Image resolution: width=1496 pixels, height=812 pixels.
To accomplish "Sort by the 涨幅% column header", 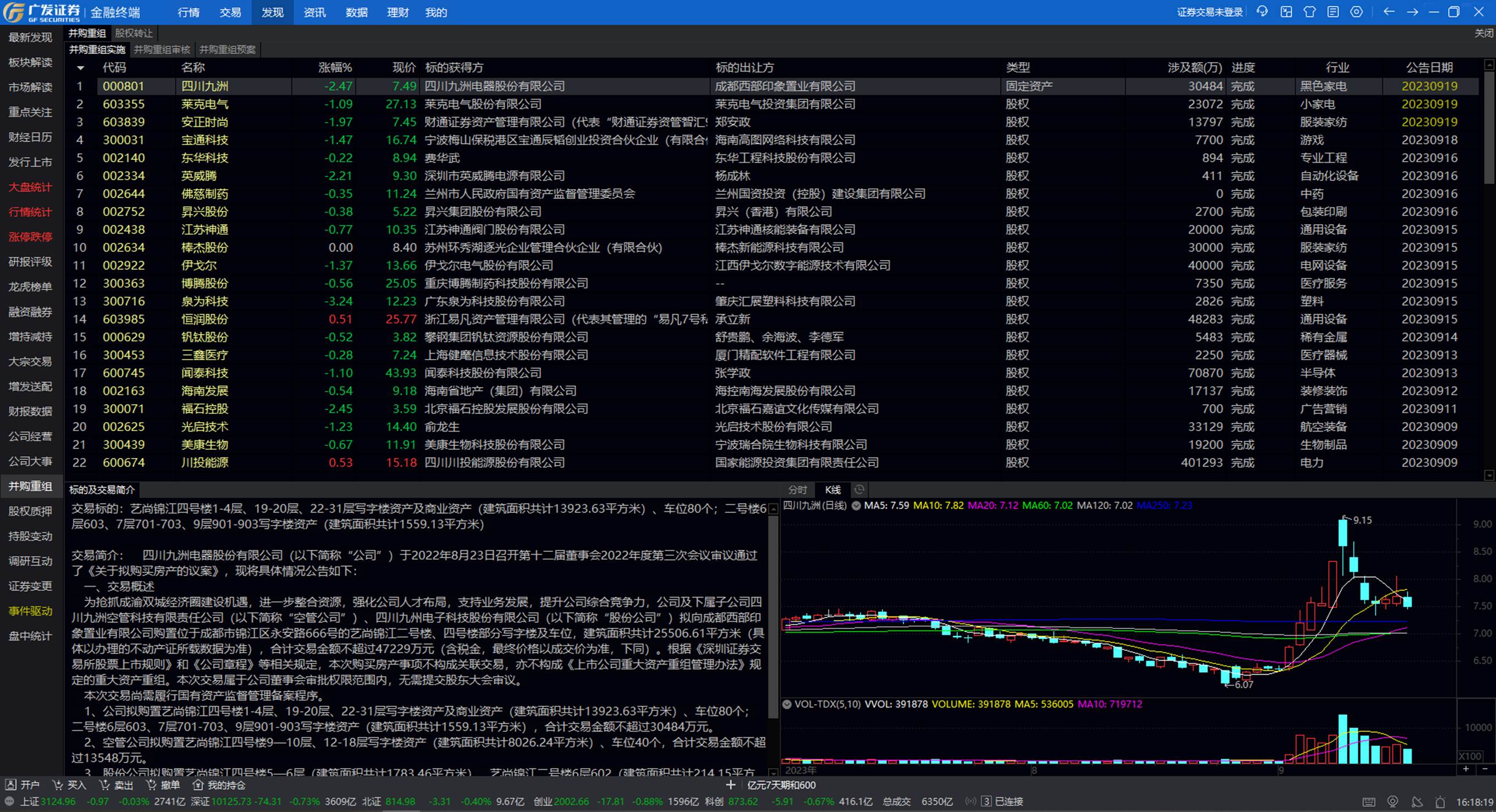I will point(335,68).
